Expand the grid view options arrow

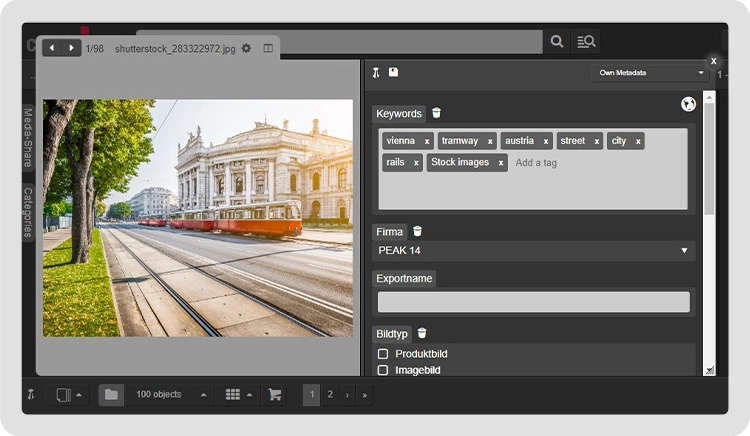pyautogui.click(x=250, y=394)
